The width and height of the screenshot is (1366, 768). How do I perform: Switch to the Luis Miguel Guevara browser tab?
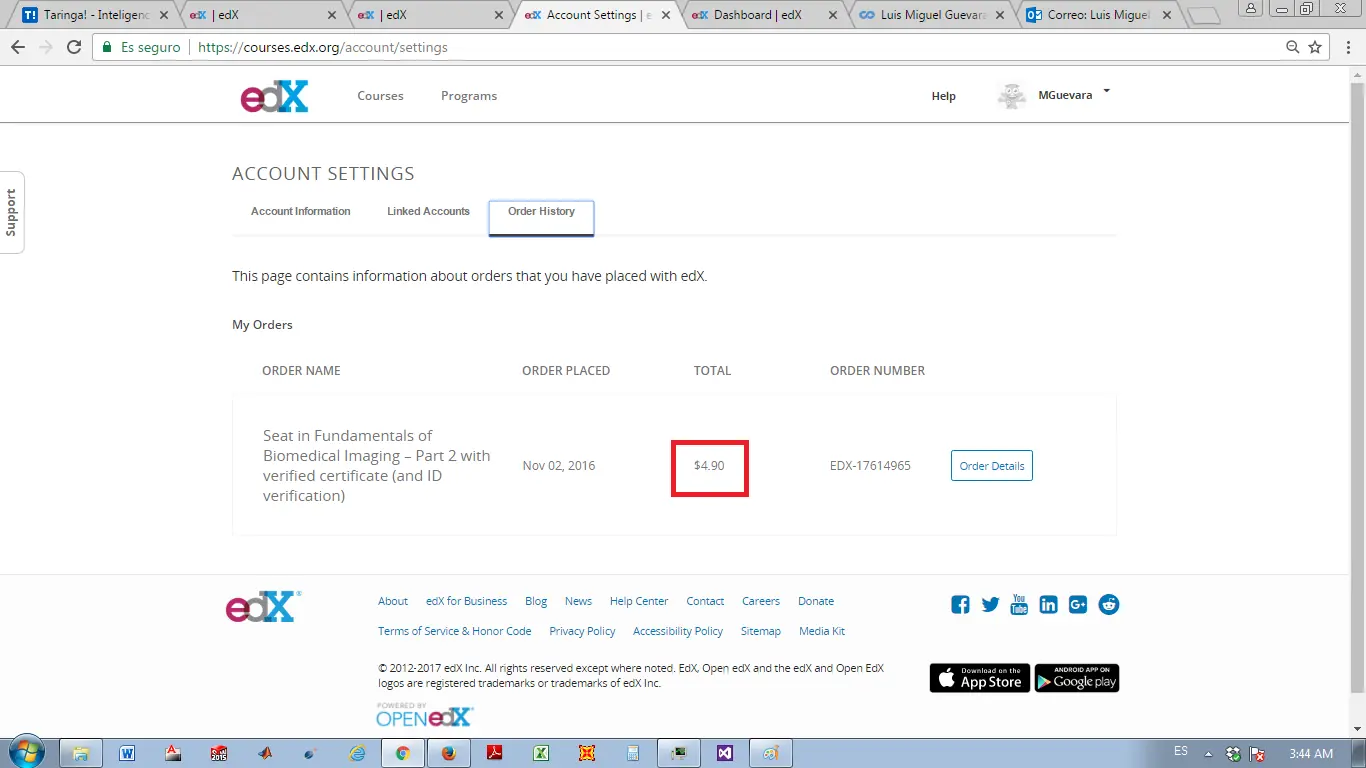(x=931, y=15)
